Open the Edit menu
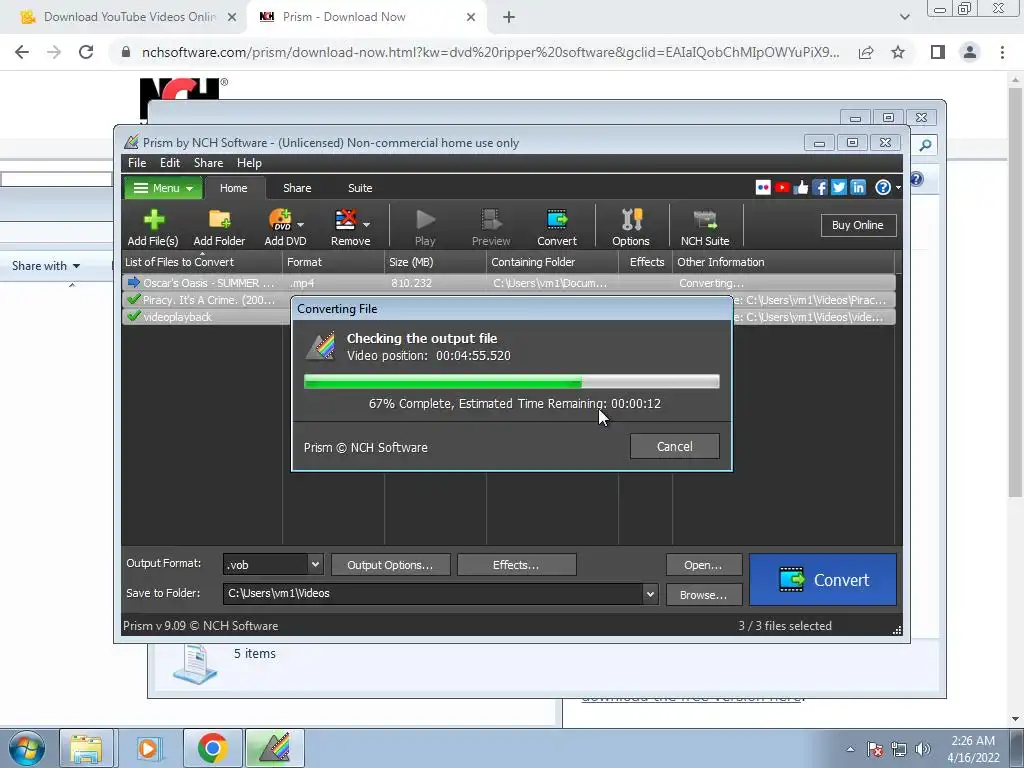Viewport: 1024px width, 768px height. tap(170, 163)
